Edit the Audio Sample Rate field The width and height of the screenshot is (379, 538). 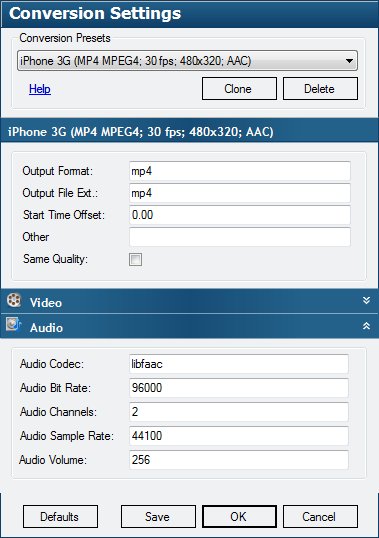tap(239, 436)
